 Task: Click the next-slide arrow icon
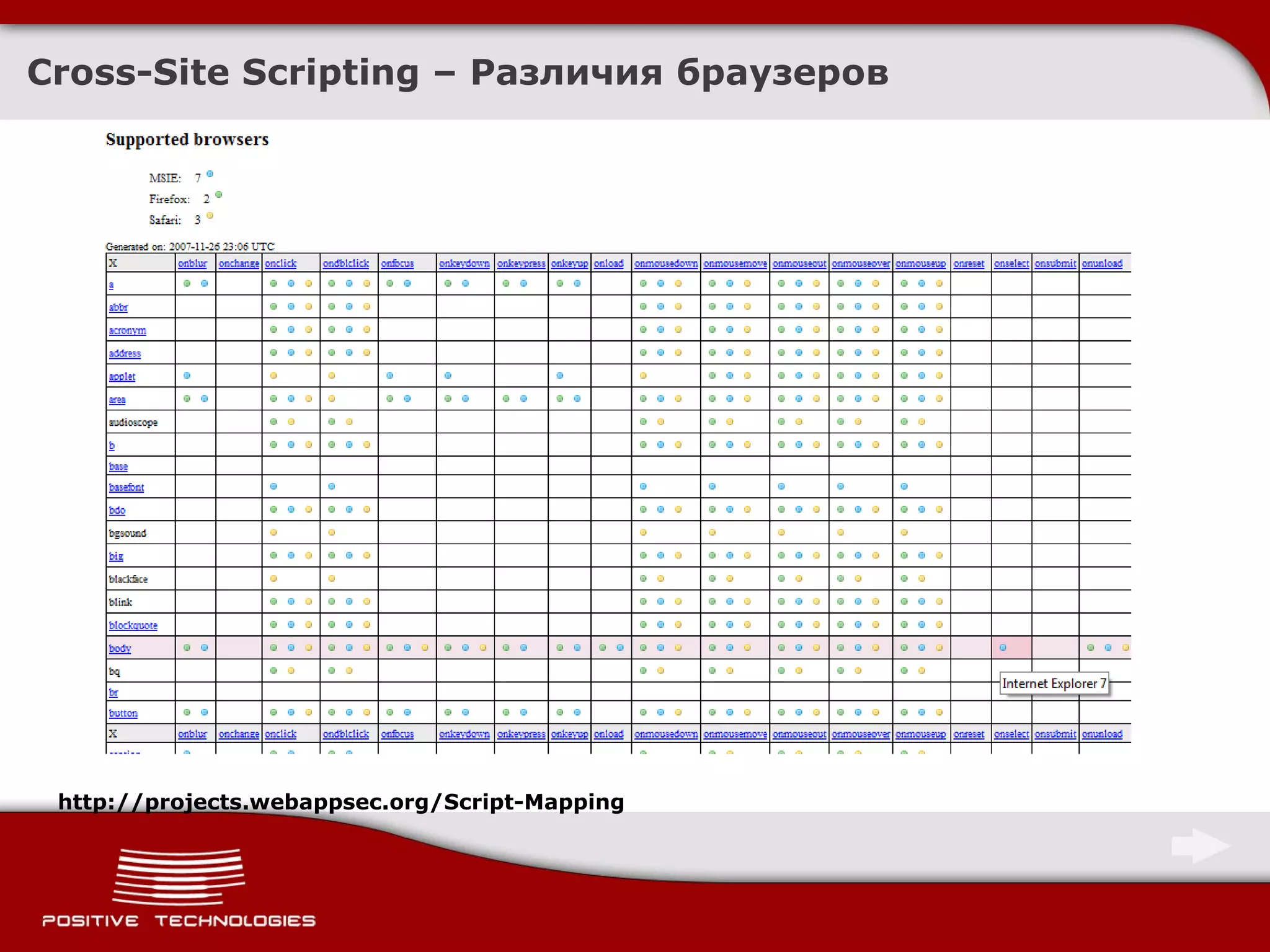click(1201, 846)
